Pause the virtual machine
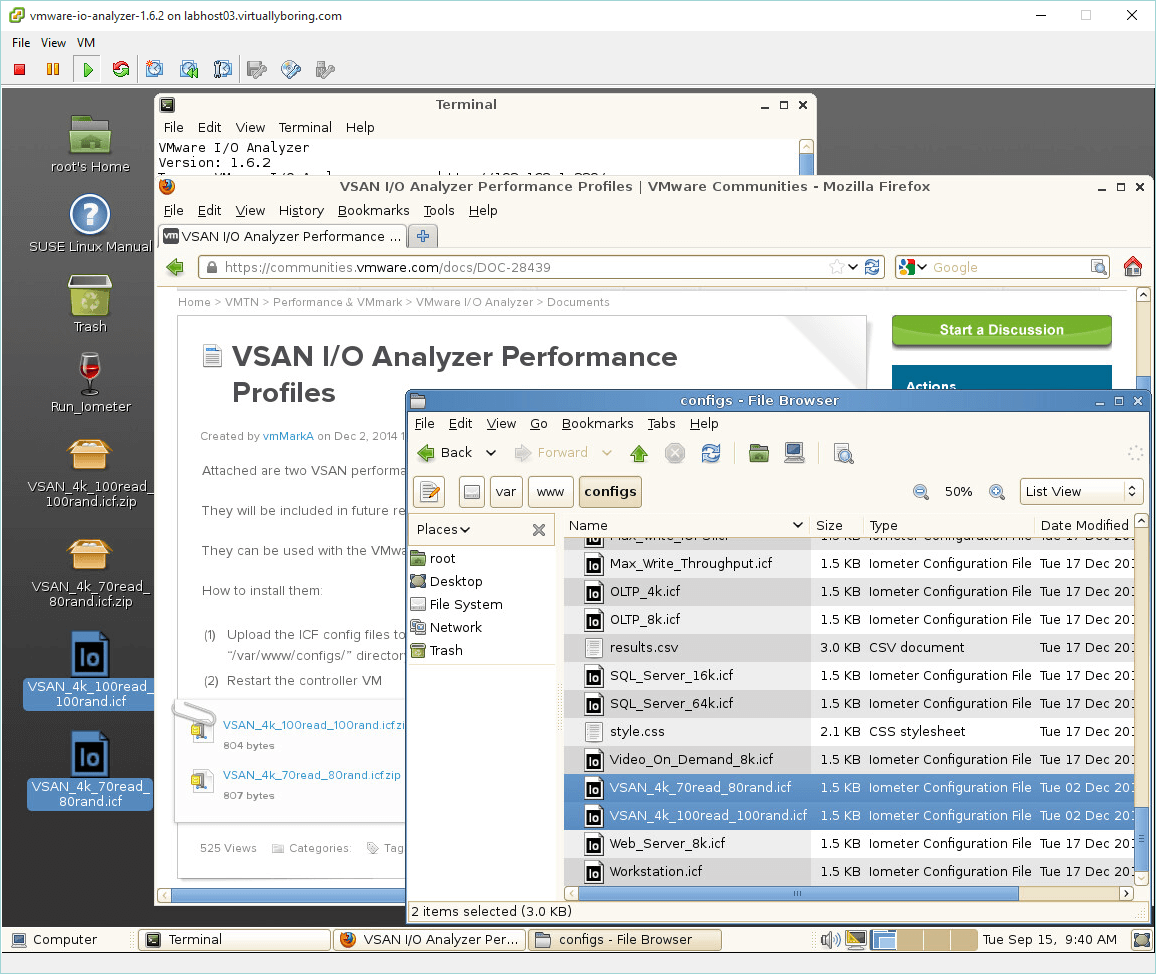 pos(53,69)
